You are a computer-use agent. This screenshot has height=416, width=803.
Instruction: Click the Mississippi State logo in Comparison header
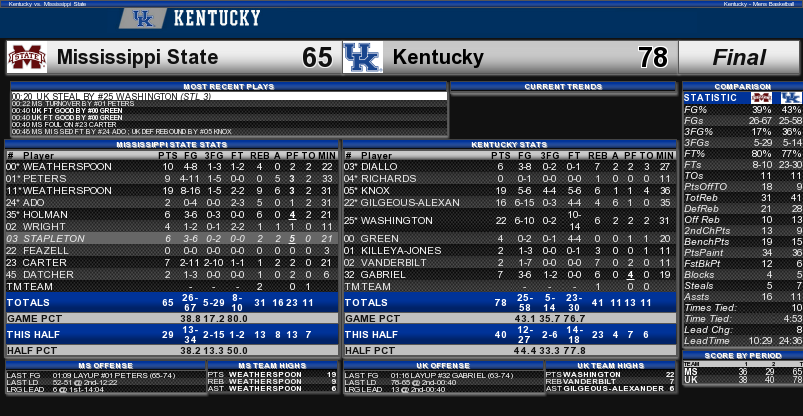pos(761,98)
